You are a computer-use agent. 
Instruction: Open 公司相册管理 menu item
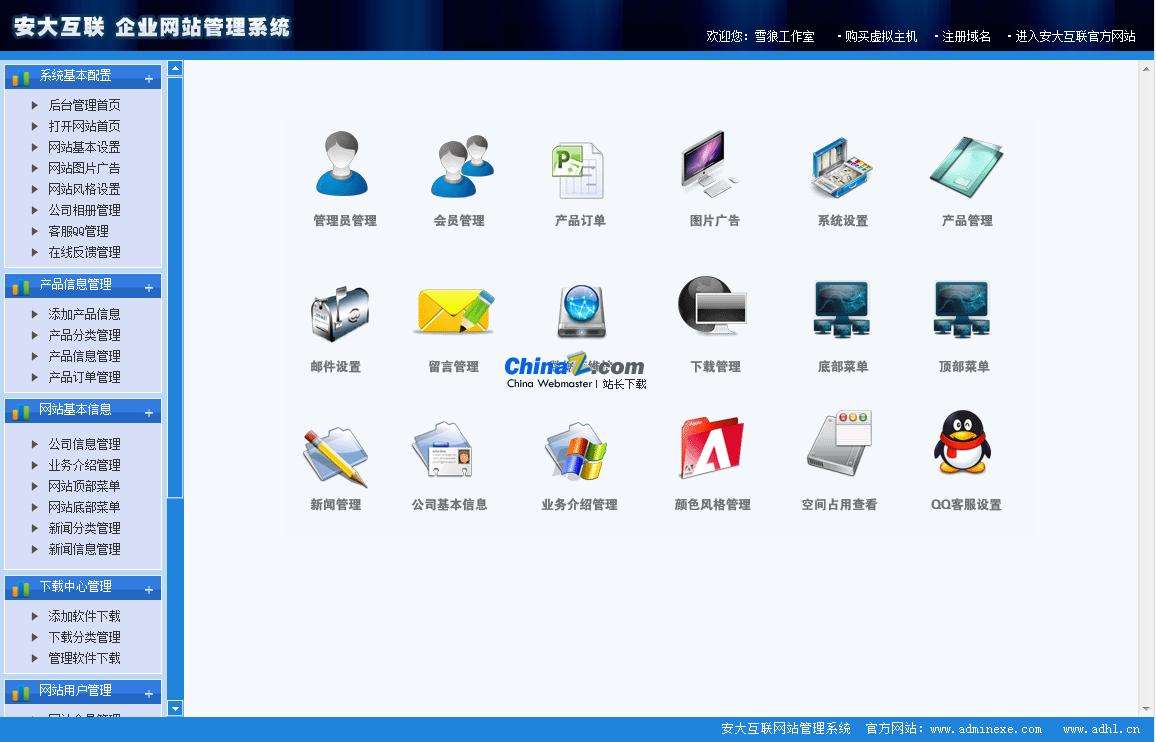pyautogui.click(x=84, y=210)
